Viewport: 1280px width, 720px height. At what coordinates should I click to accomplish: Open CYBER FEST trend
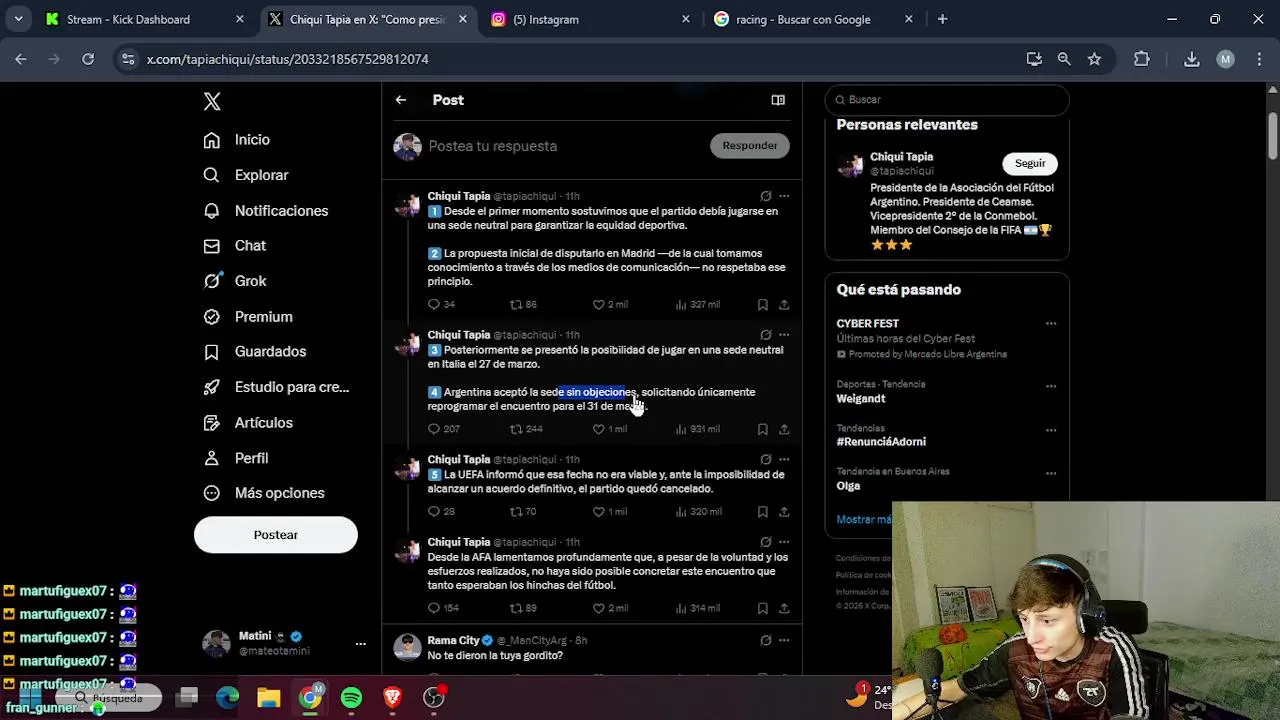867,324
